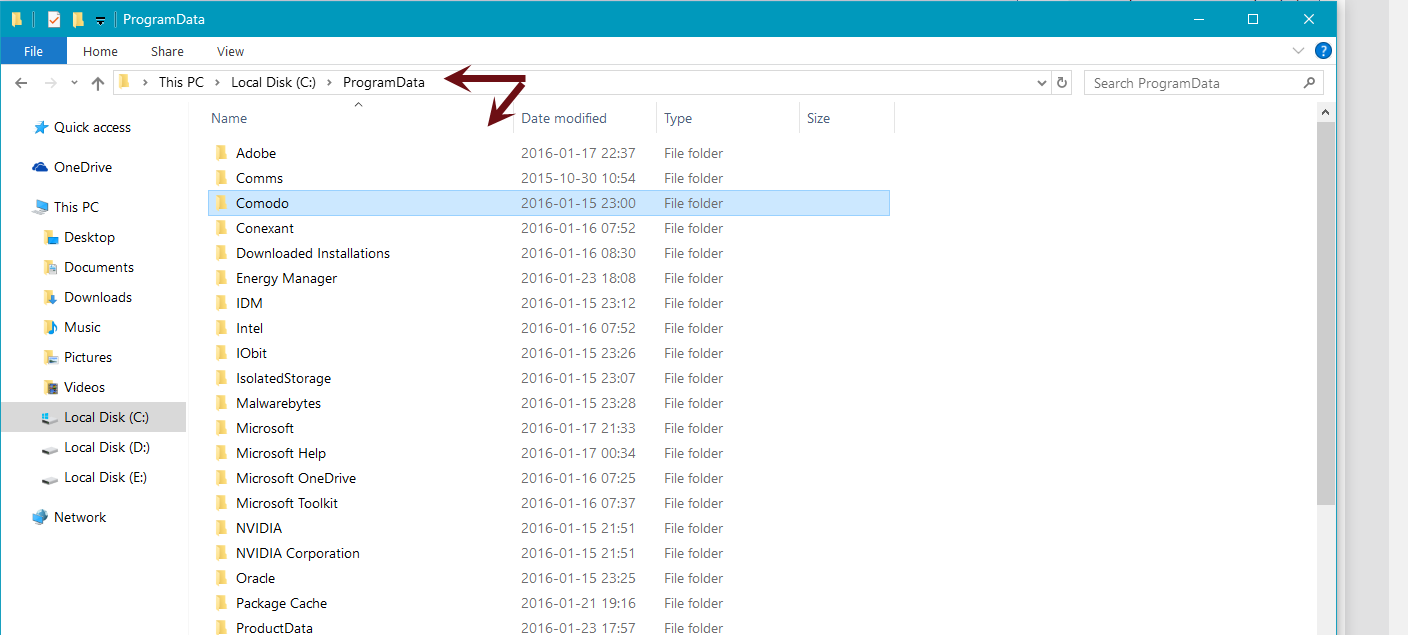Click the folder icon in address bar
Image resolution: width=1408 pixels, height=635 pixels.
click(125, 82)
